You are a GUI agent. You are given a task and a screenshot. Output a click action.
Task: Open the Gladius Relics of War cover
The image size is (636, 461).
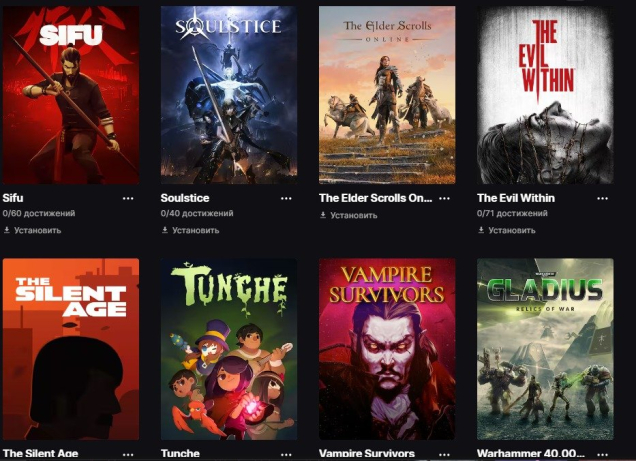(x=545, y=349)
